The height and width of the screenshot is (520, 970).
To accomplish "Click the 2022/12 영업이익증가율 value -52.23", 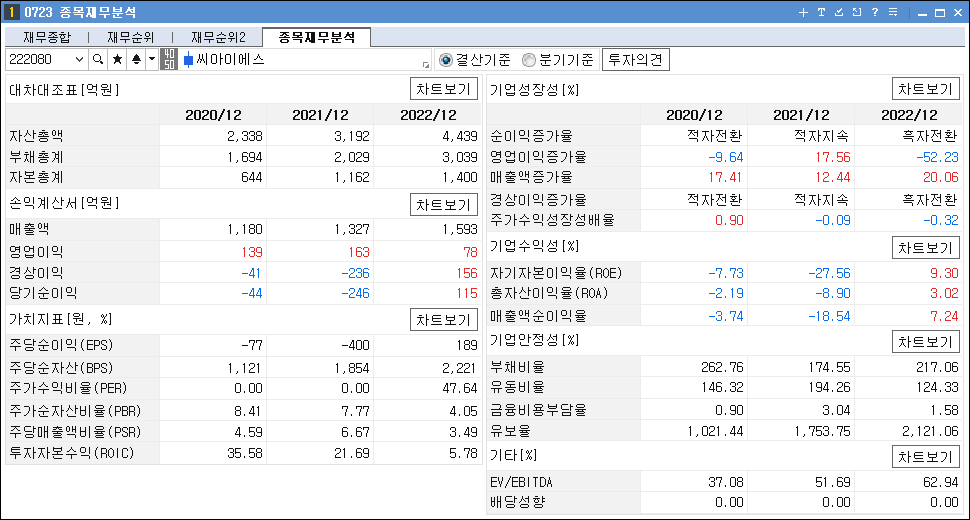I will point(937,157).
